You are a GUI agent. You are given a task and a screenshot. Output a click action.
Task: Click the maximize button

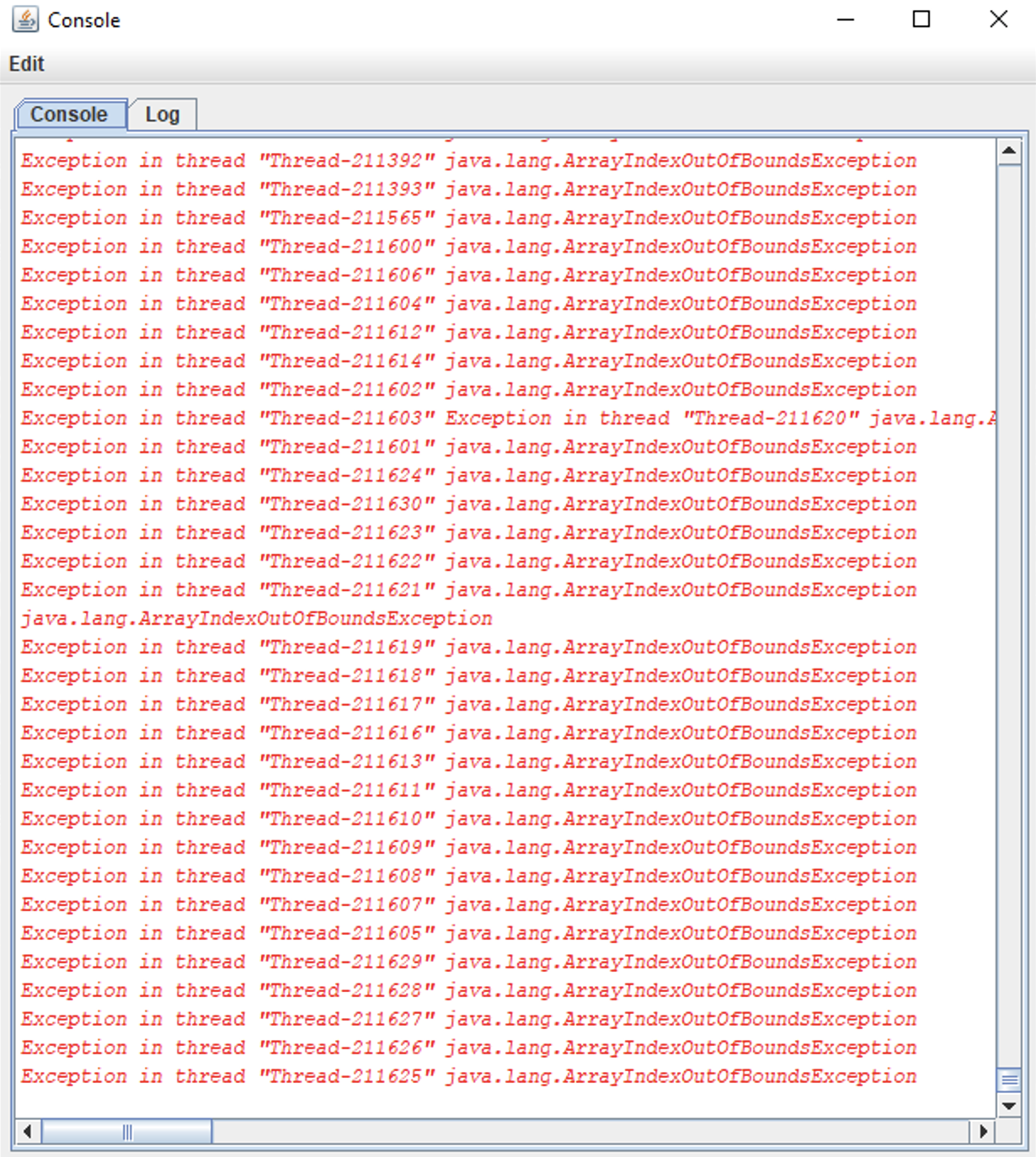(x=921, y=19)
